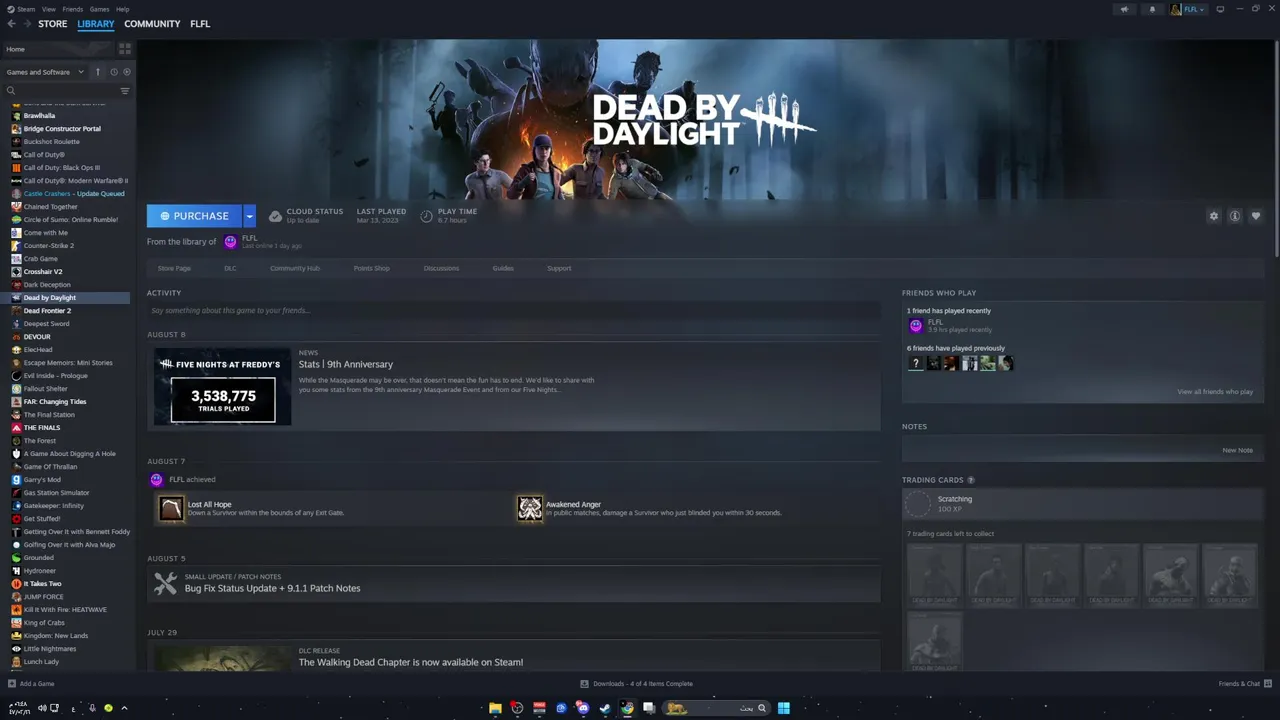Open Brawlhalla in the game list
Viewport: 1280px width, 720px height.
point(39,116)
